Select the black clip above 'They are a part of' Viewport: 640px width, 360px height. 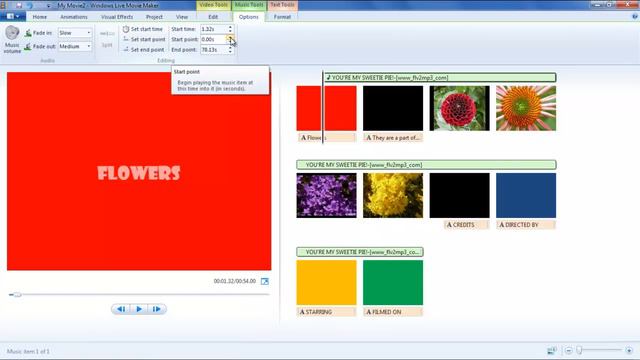point(393,108)
